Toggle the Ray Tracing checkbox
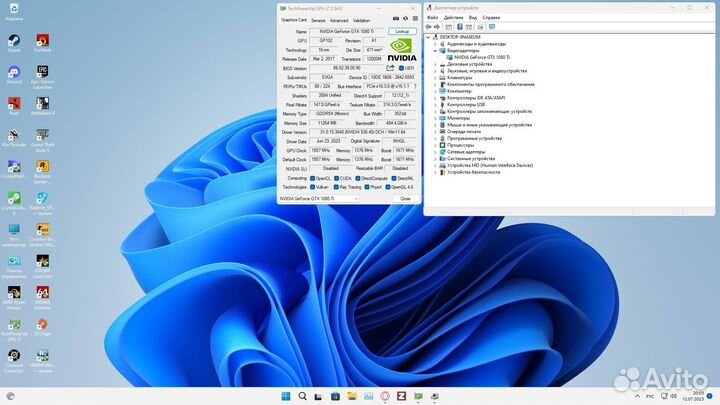 pos(336,187)
